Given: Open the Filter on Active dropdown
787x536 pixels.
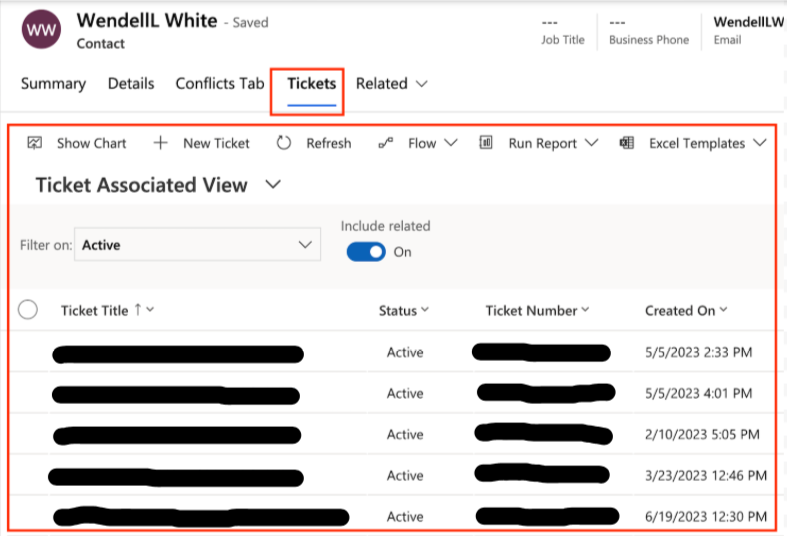Looking at the screenshot, I should [x=197, y=244].
